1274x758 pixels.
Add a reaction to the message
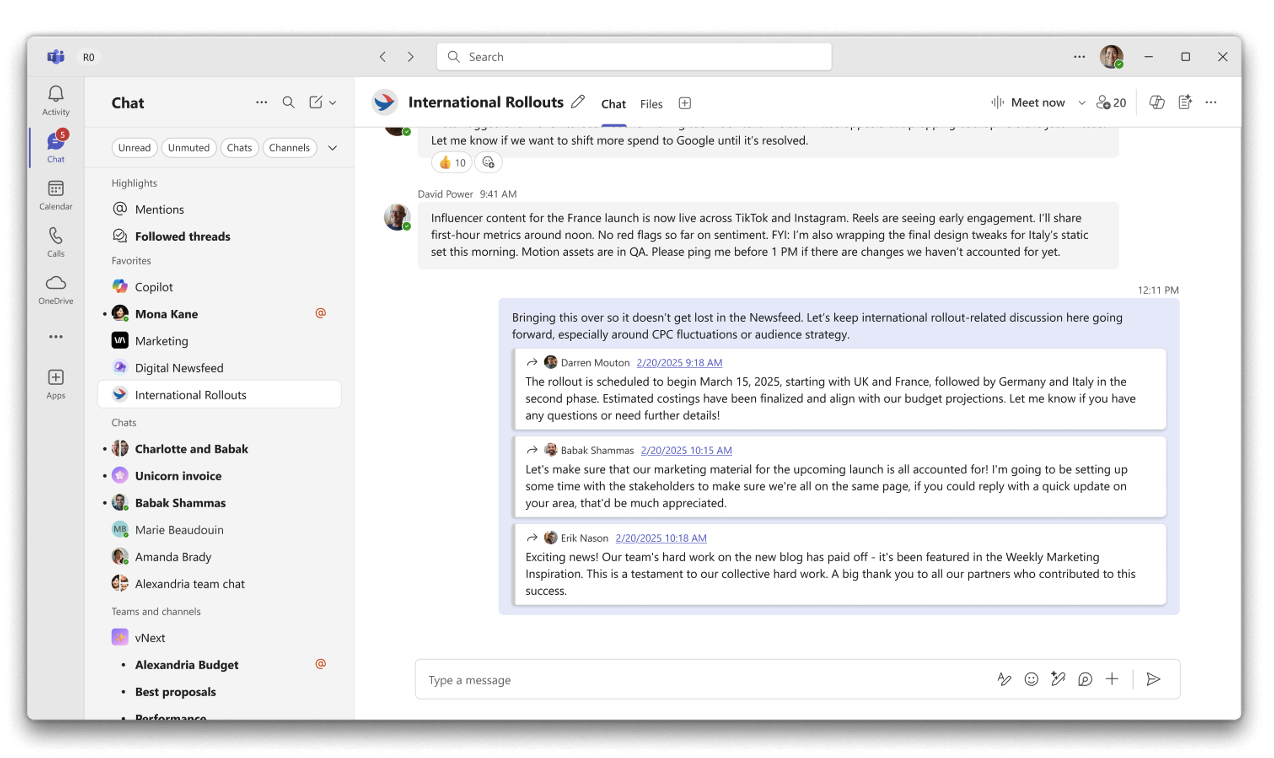click(488, 162)
